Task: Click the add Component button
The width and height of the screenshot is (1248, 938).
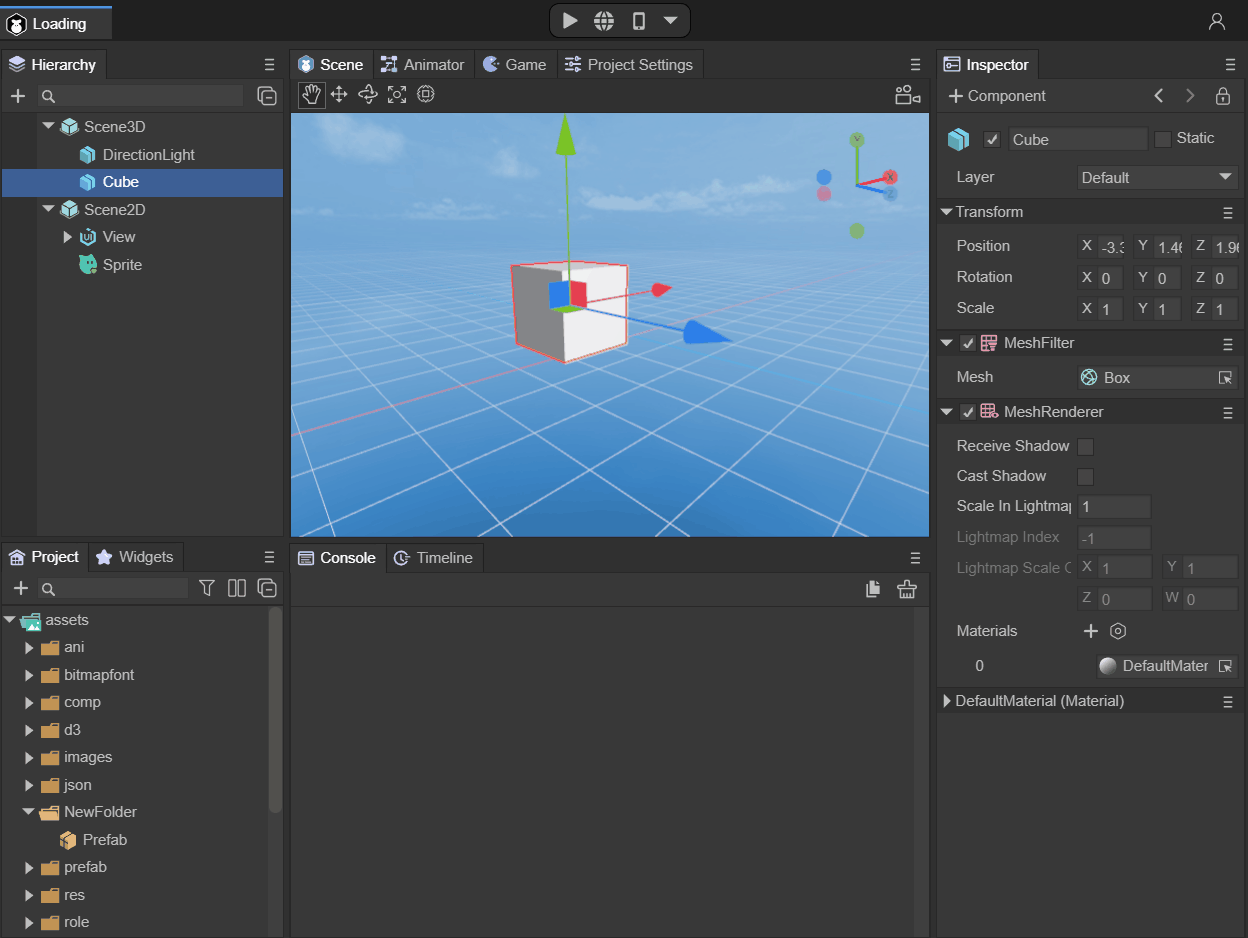Action: click(x=997, y=96)
